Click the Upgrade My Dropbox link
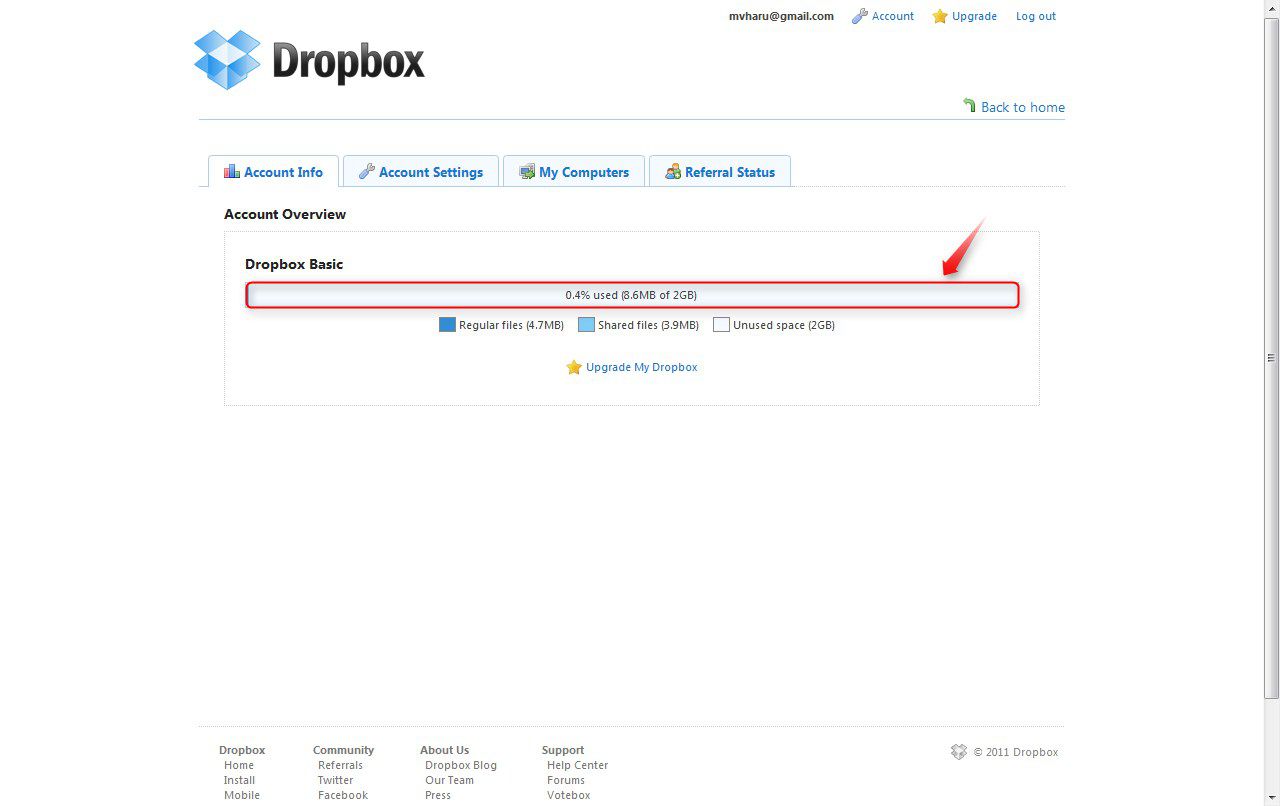The width and height of the screenshot is (1280, 806). tap(642, 367)
